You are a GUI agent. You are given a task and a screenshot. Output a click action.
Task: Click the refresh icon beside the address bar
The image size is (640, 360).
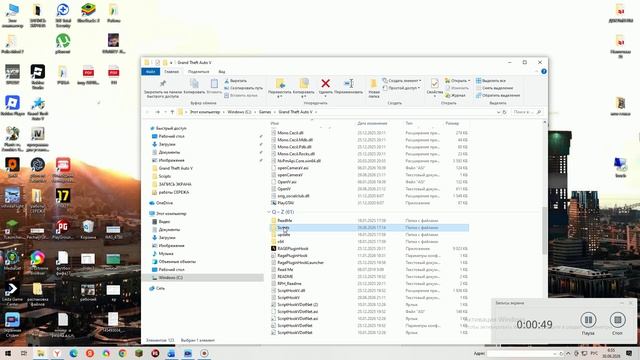504,112
